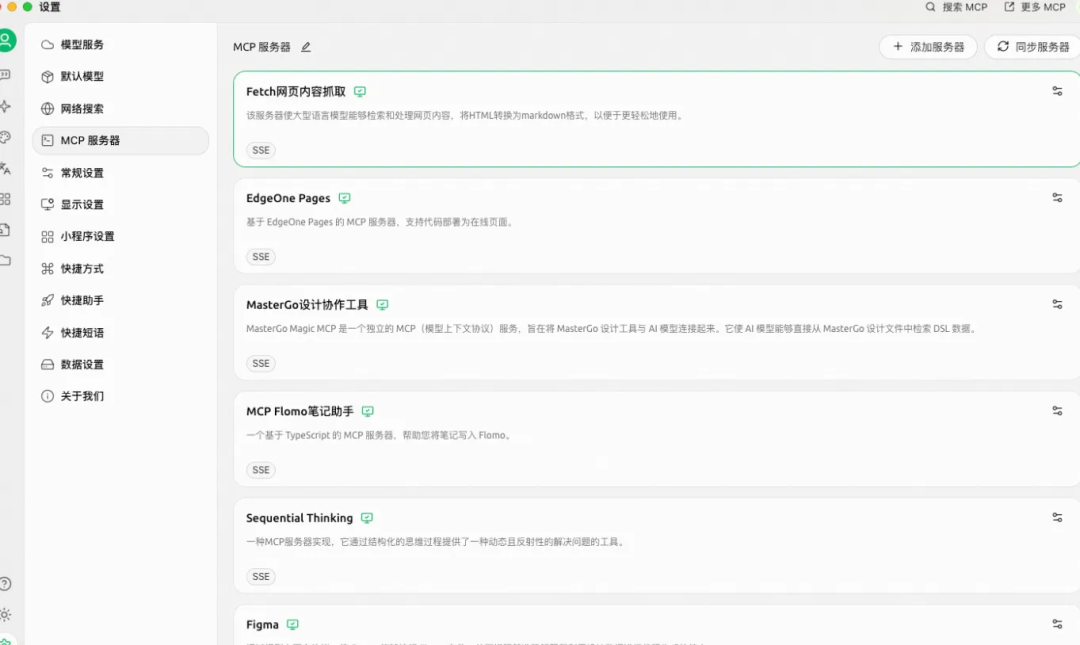Screen dimensions: 1080x645
Task: Click the edit pencil beside MCP 服务器 heading
Action: 306,47
